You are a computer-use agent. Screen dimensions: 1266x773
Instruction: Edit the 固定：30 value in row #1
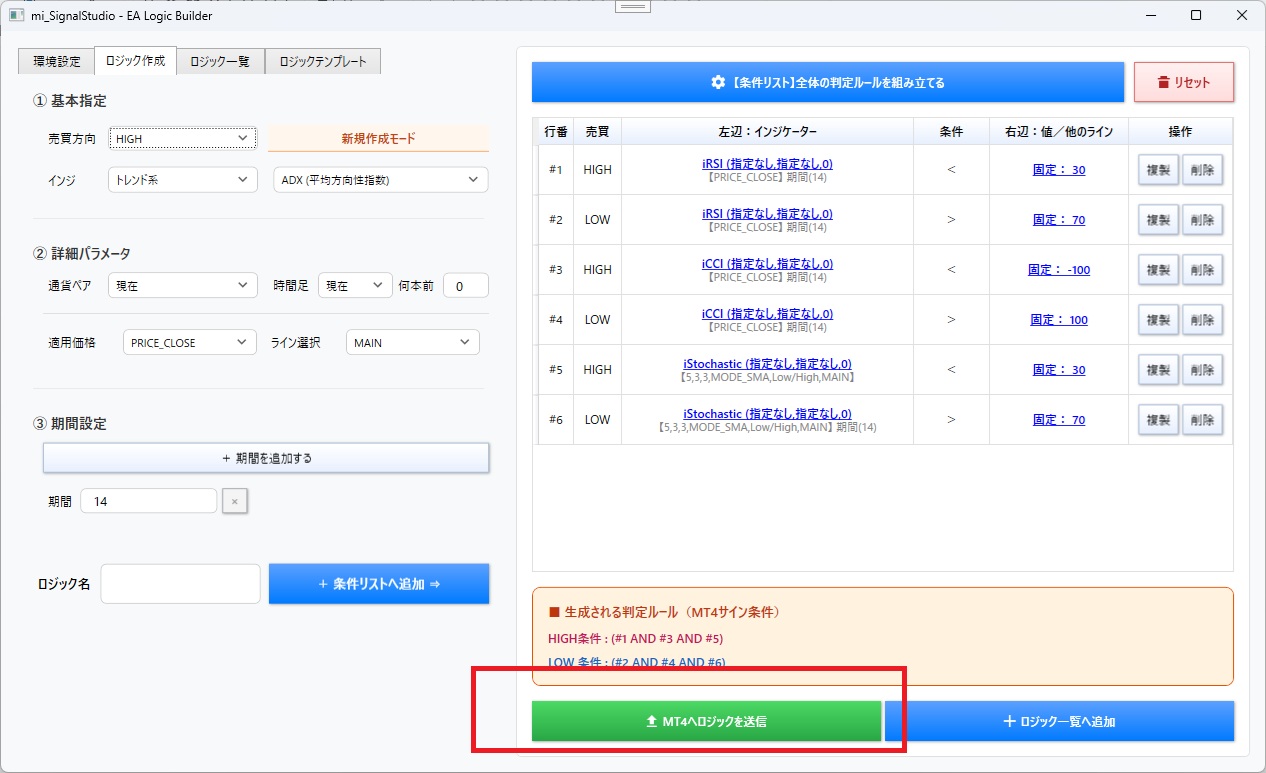1059,170
